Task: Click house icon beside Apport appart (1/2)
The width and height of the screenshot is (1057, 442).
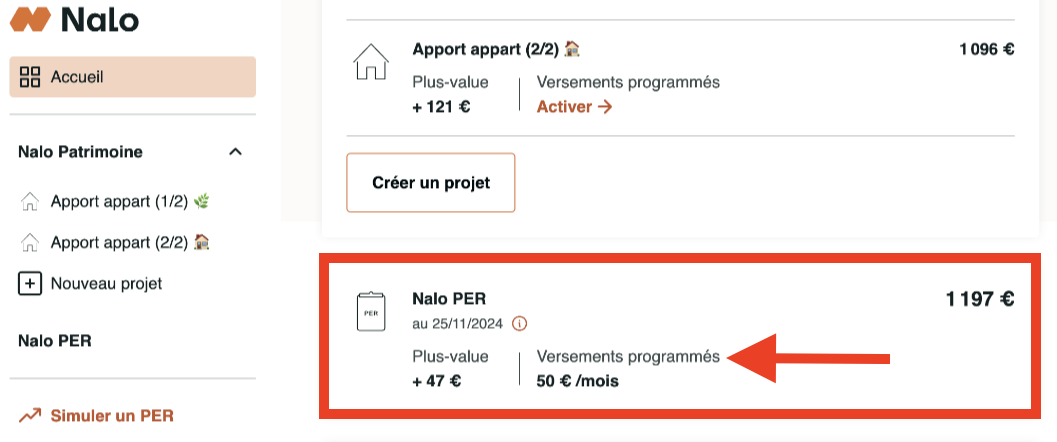Action: coord(30,202)
